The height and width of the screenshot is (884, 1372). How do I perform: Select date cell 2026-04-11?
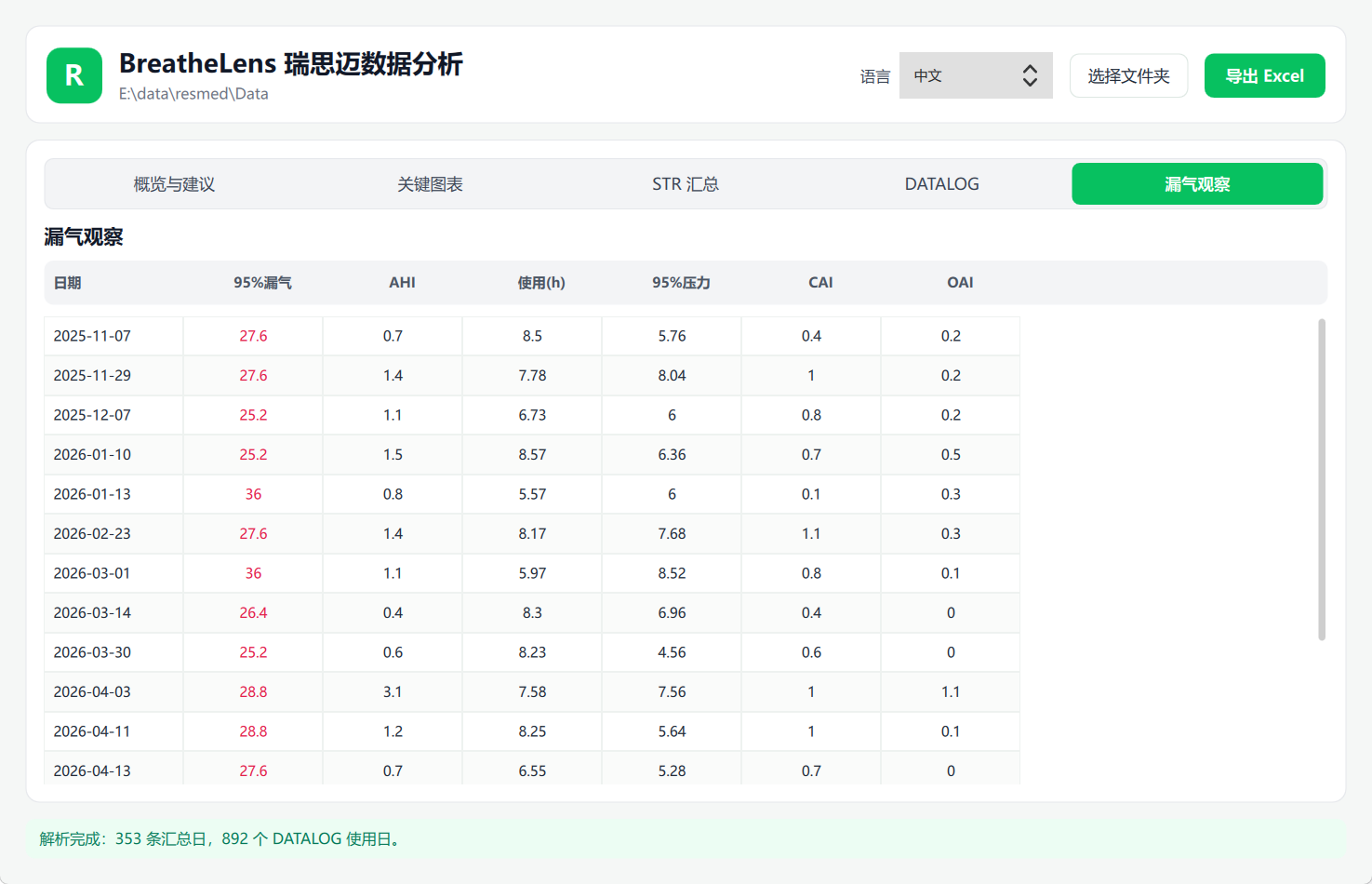pyautogui.click(x=113, y=731)
